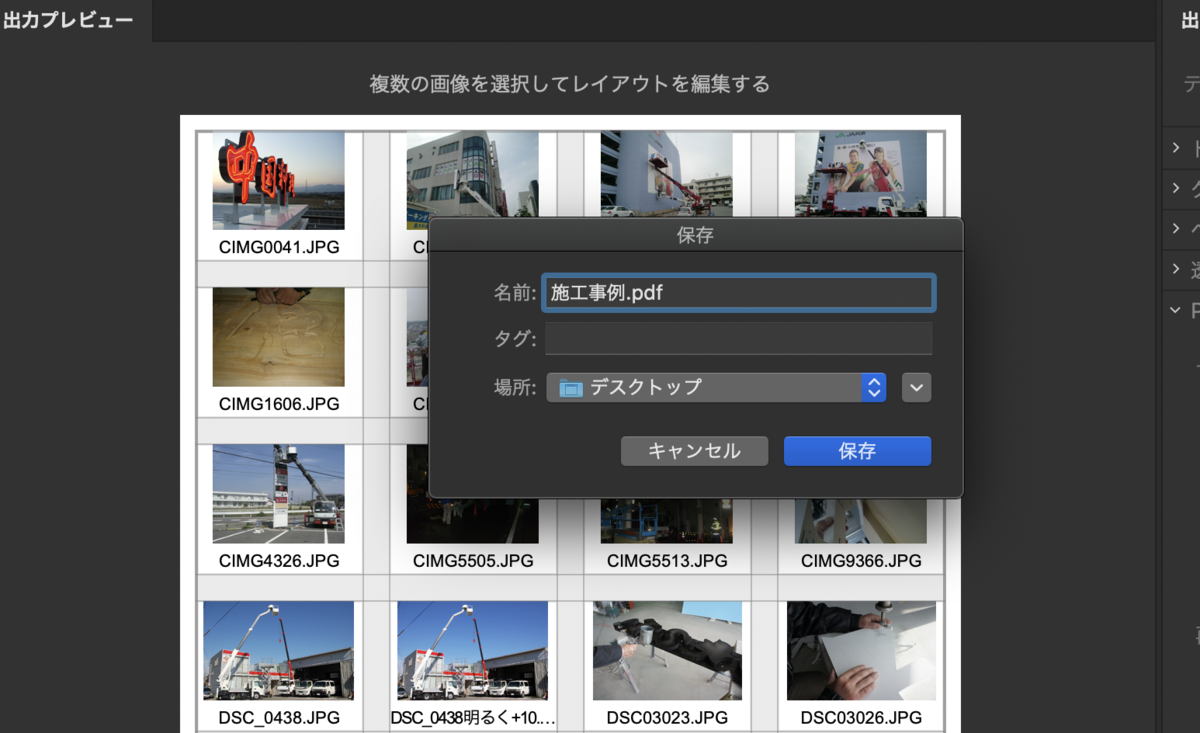Select thumbnail CIMG4326.JPG
1200x733 pixels.
(279, 494)
